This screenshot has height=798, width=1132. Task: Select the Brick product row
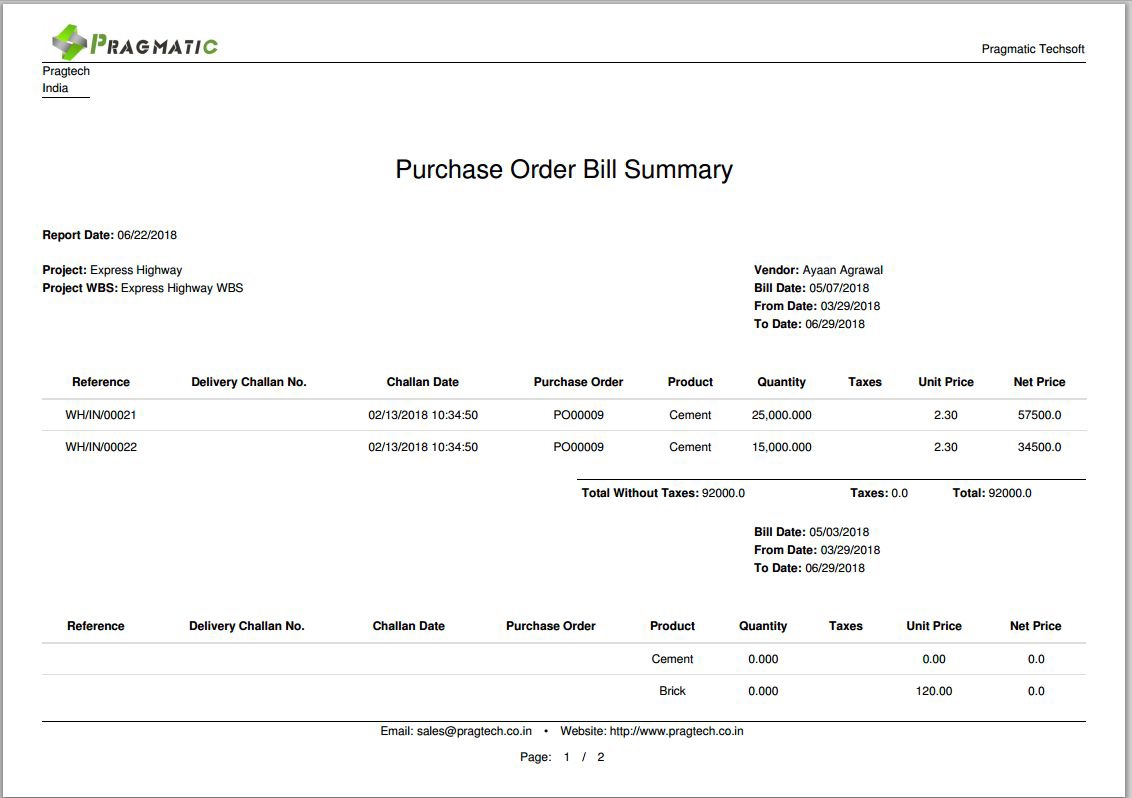[x=672, y=691]
